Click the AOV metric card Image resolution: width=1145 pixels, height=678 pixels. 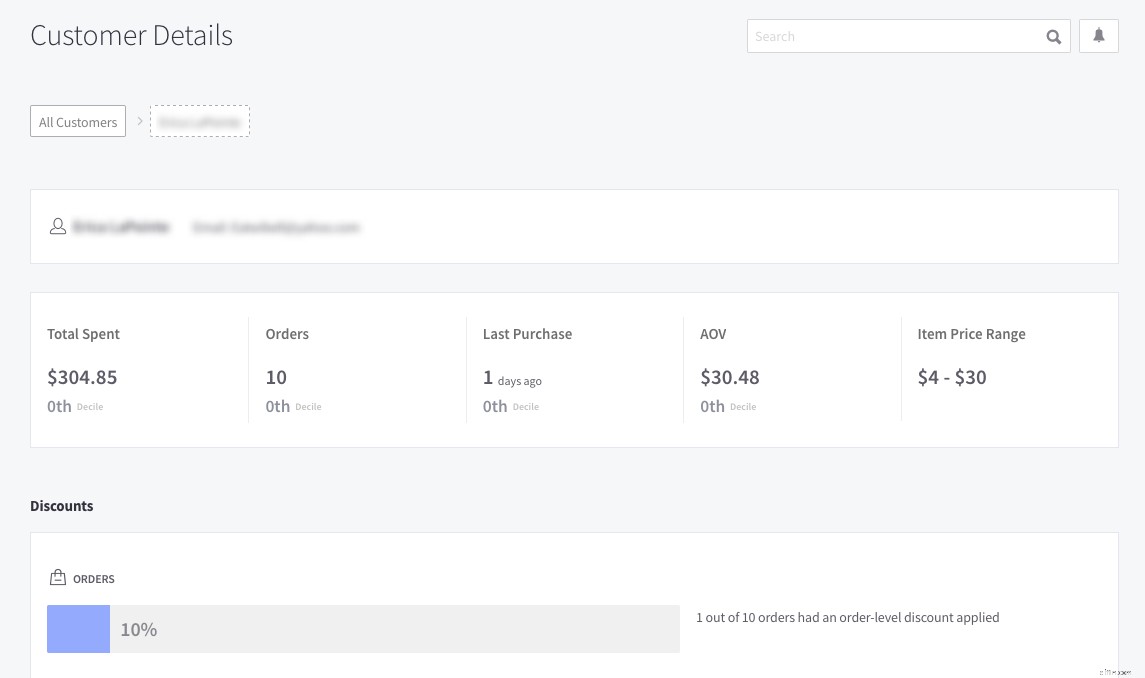[x=792, y=369]
